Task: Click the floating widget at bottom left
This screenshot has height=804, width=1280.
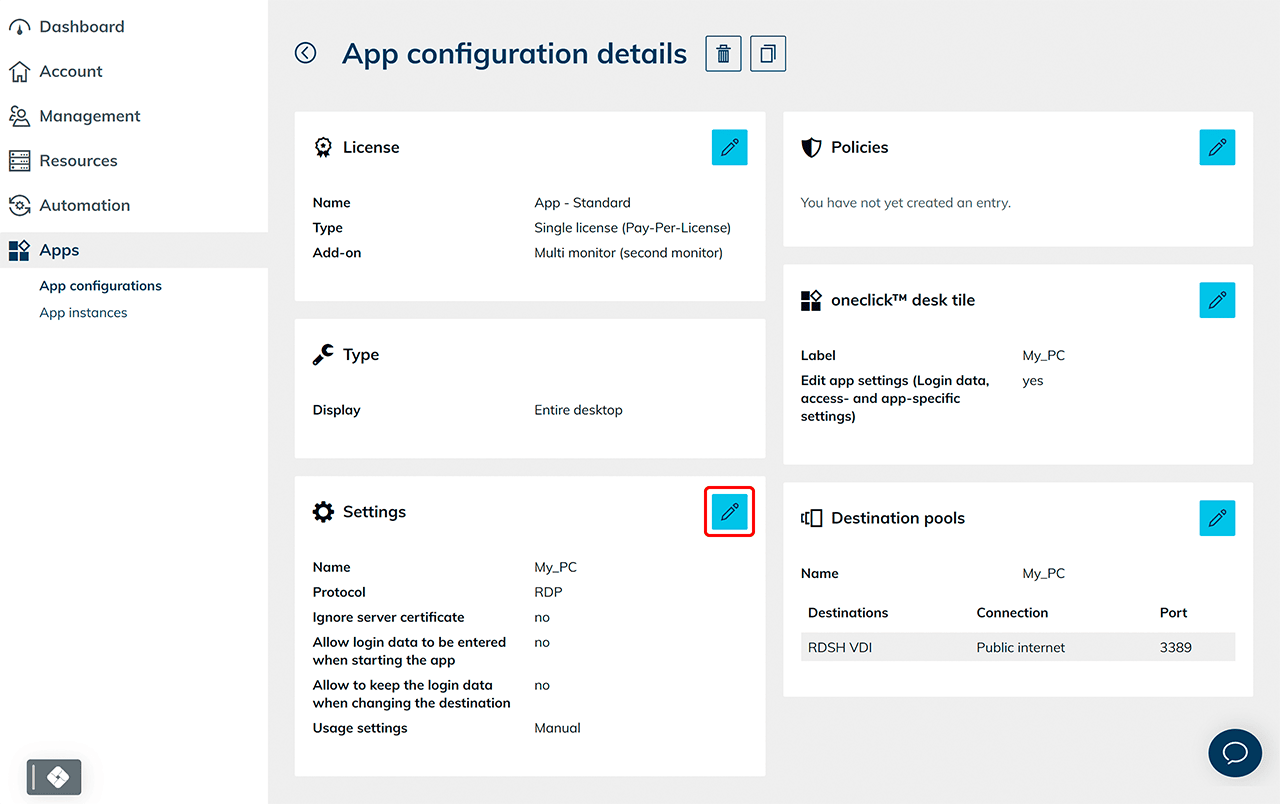Action: coord(54,777)
